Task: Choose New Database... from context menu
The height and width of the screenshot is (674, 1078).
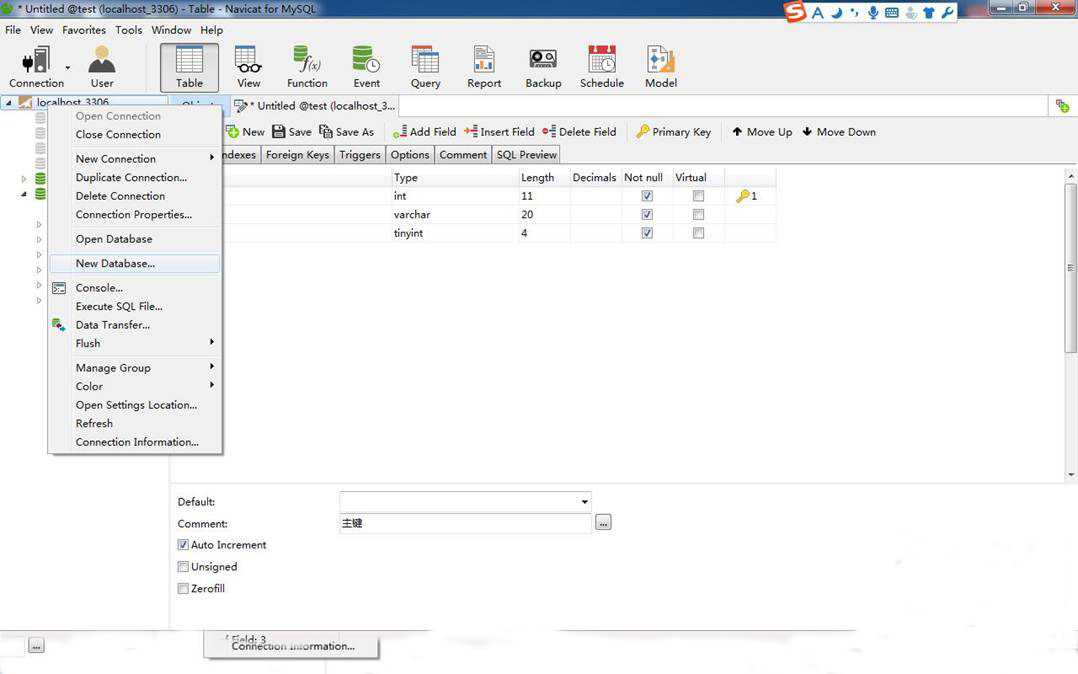Action: [x=135, y=263]
